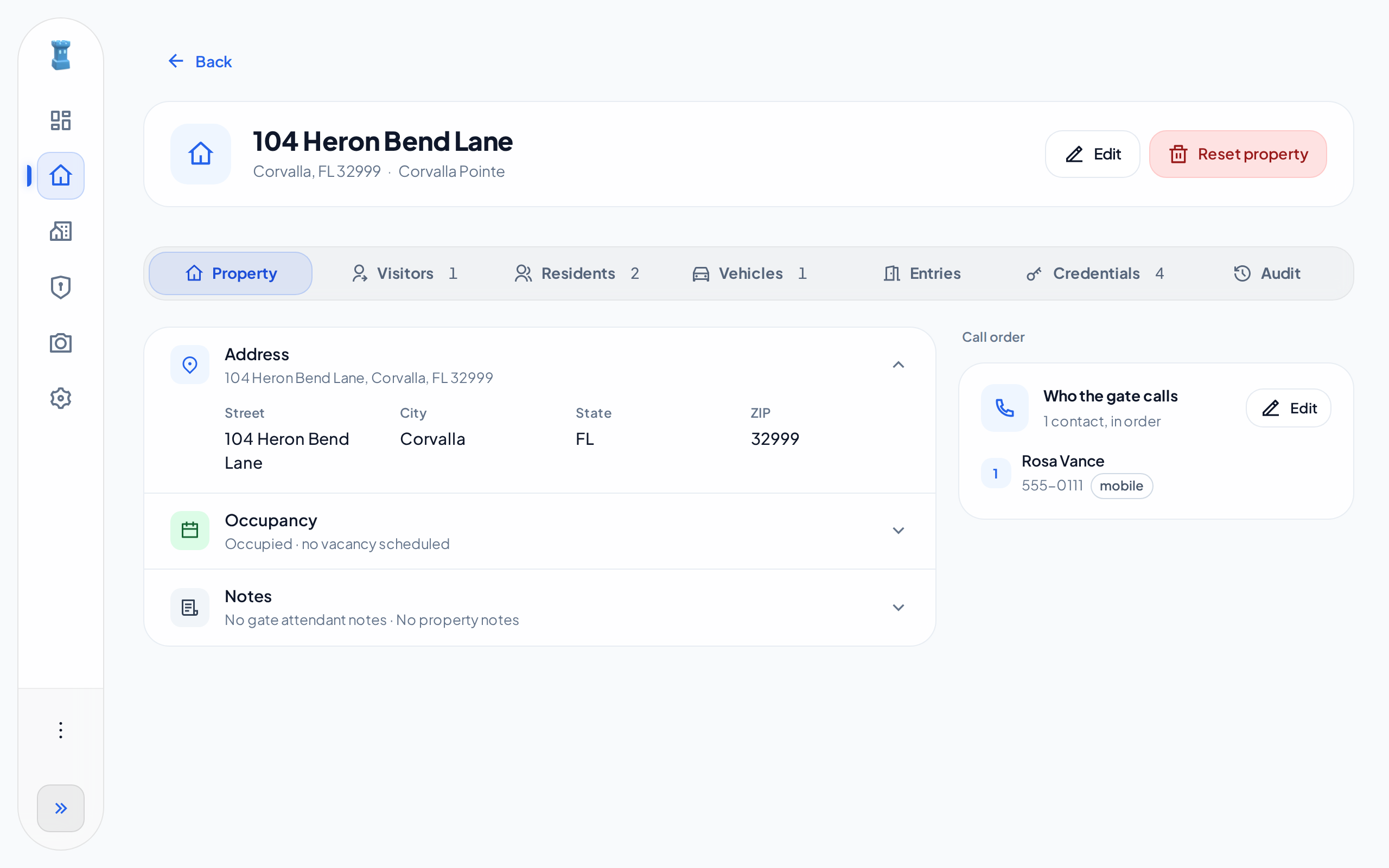The width and height of the screenshot is (1389, 868).
Task: Click the State value FL
Action: (x=584, y=438)
